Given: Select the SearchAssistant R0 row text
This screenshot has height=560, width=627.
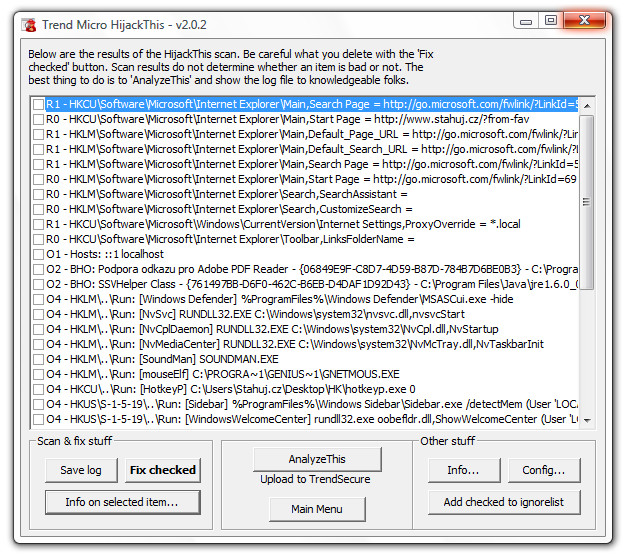Looking at the screenshot, I should click(227, 194).
